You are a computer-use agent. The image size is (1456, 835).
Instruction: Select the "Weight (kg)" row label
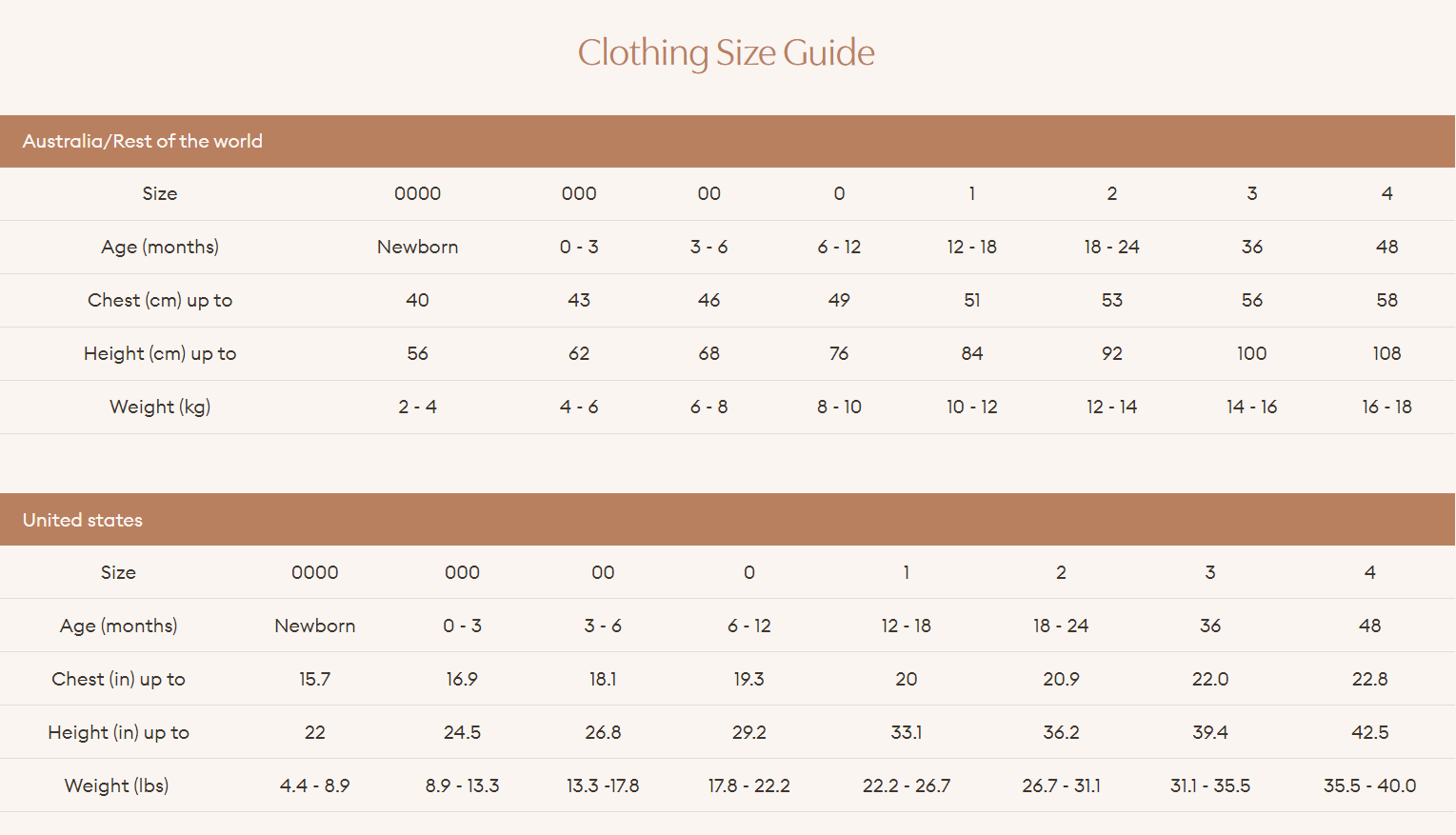tap(160, 407)
